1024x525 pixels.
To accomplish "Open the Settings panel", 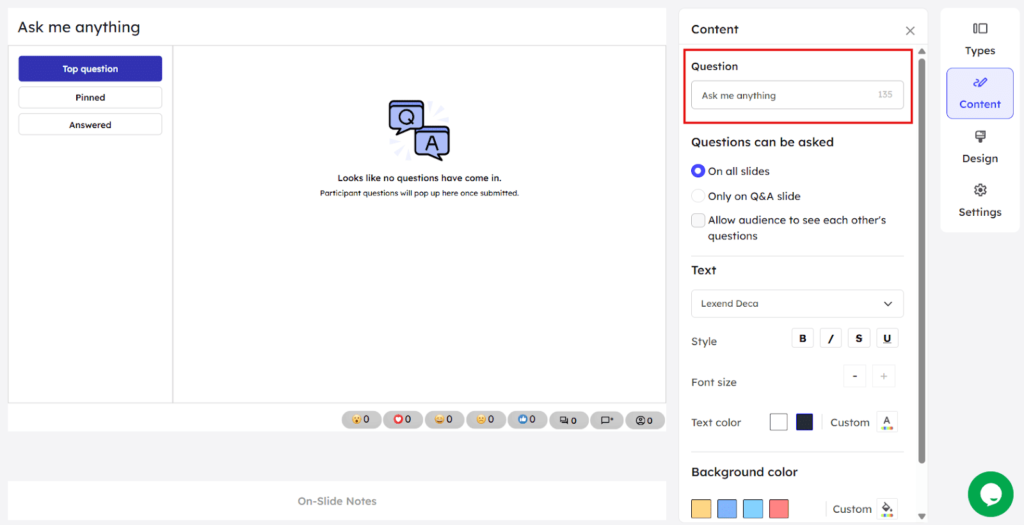I will [x=980, y=201].
